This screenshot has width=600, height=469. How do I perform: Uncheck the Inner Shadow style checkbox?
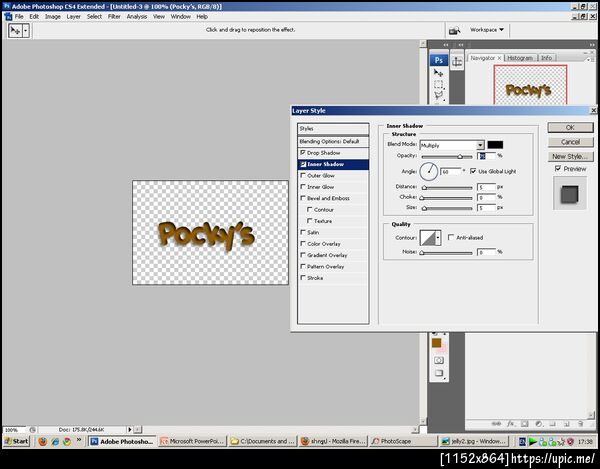click(303, 164)
